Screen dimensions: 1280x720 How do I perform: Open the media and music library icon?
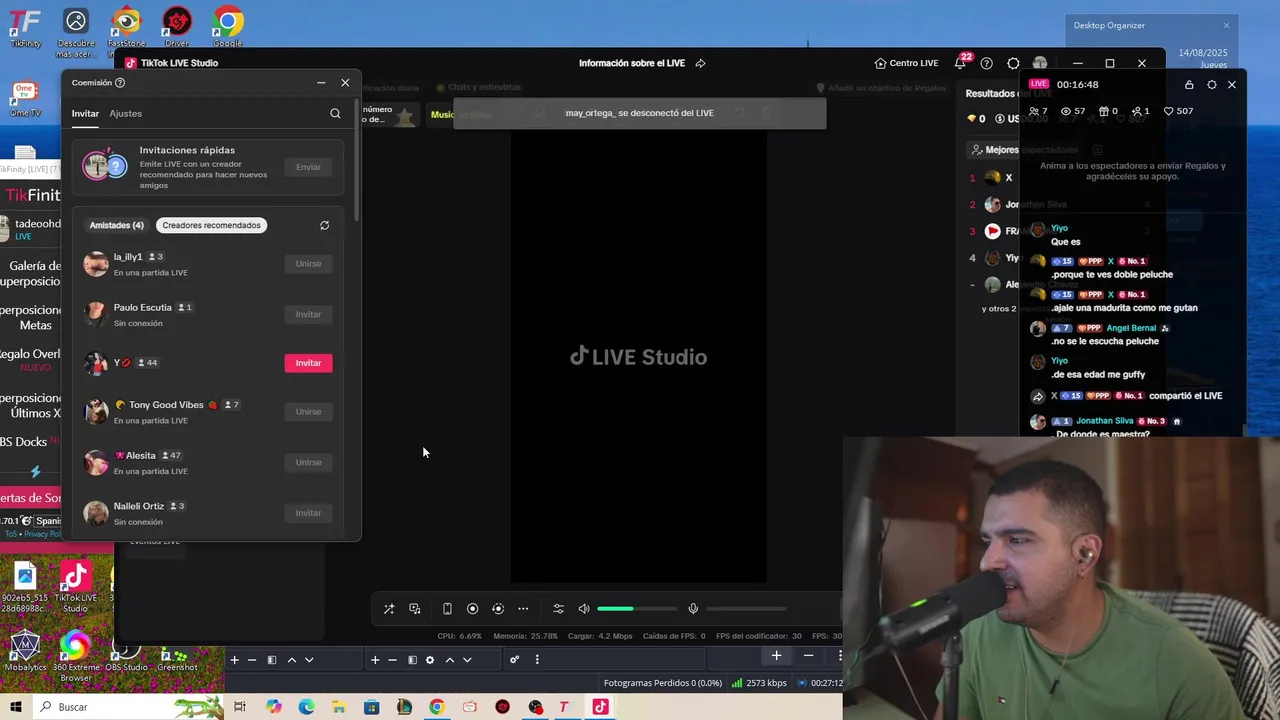click(x=415, y=609)
